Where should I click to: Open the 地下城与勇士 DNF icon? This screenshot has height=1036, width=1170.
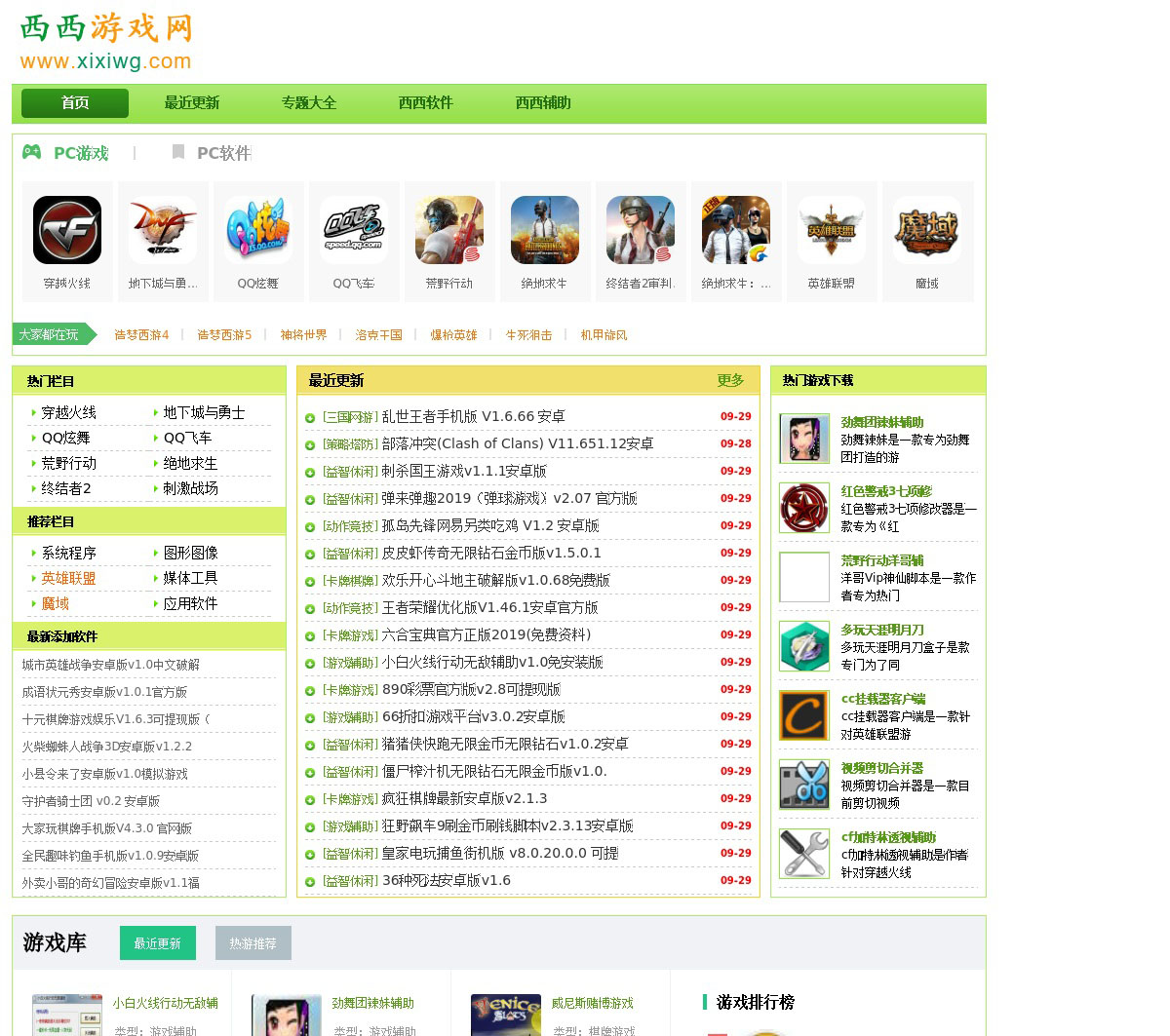coord(163,230)
